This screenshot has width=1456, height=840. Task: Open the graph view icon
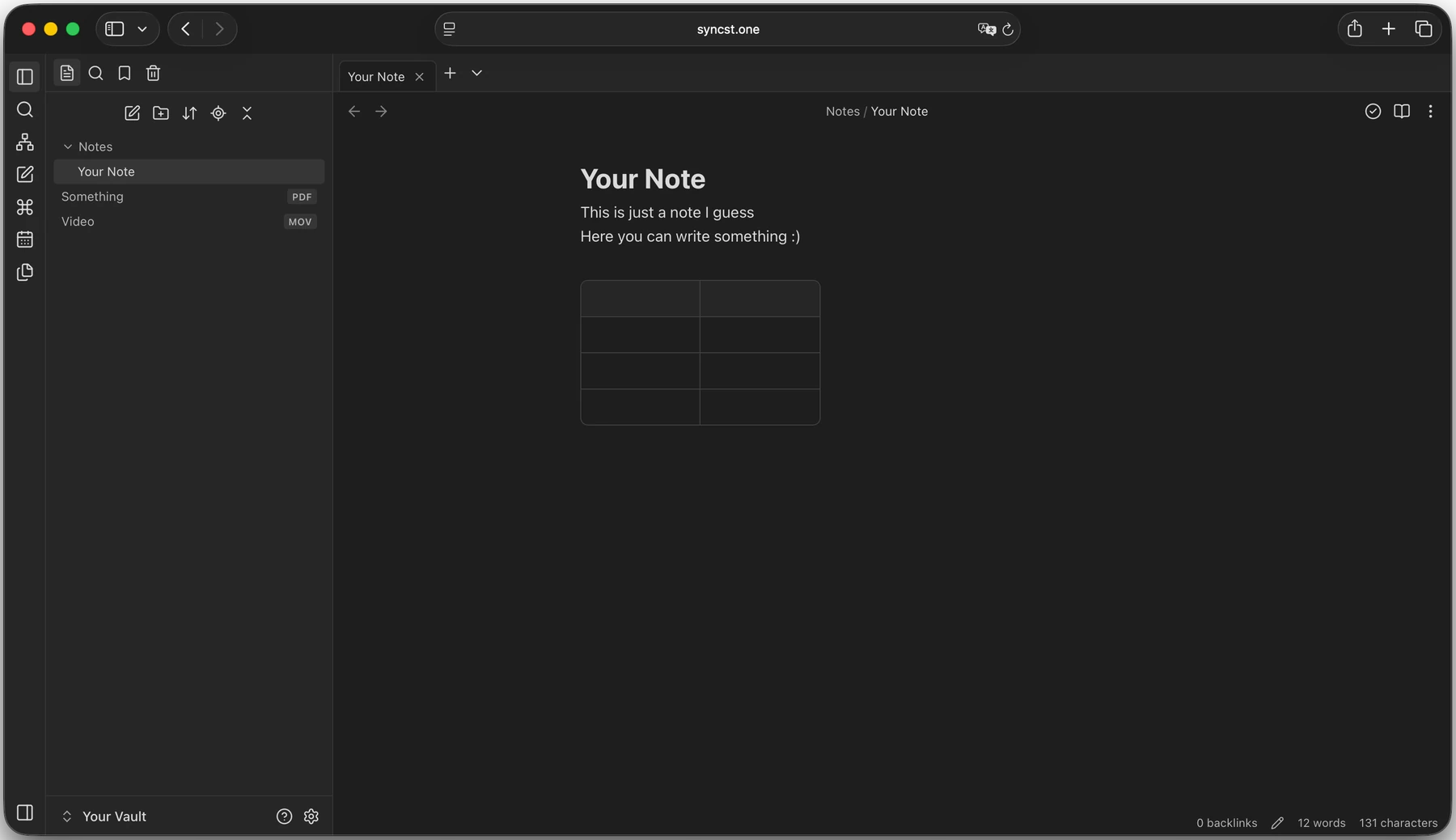pos(25,142)
